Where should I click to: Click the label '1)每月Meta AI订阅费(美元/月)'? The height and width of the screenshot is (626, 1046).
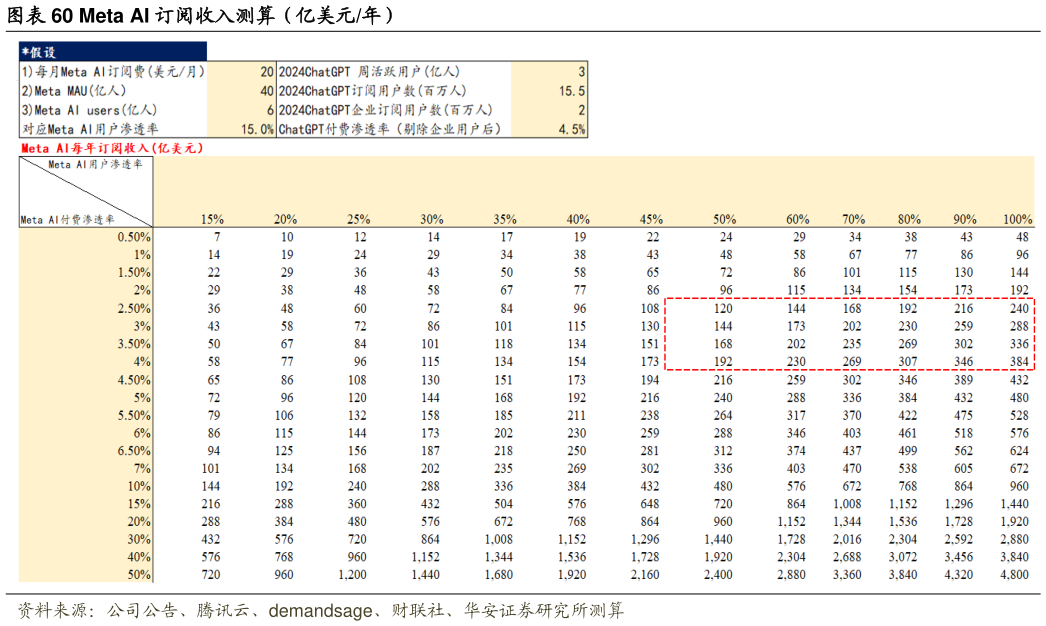point(113,71)
